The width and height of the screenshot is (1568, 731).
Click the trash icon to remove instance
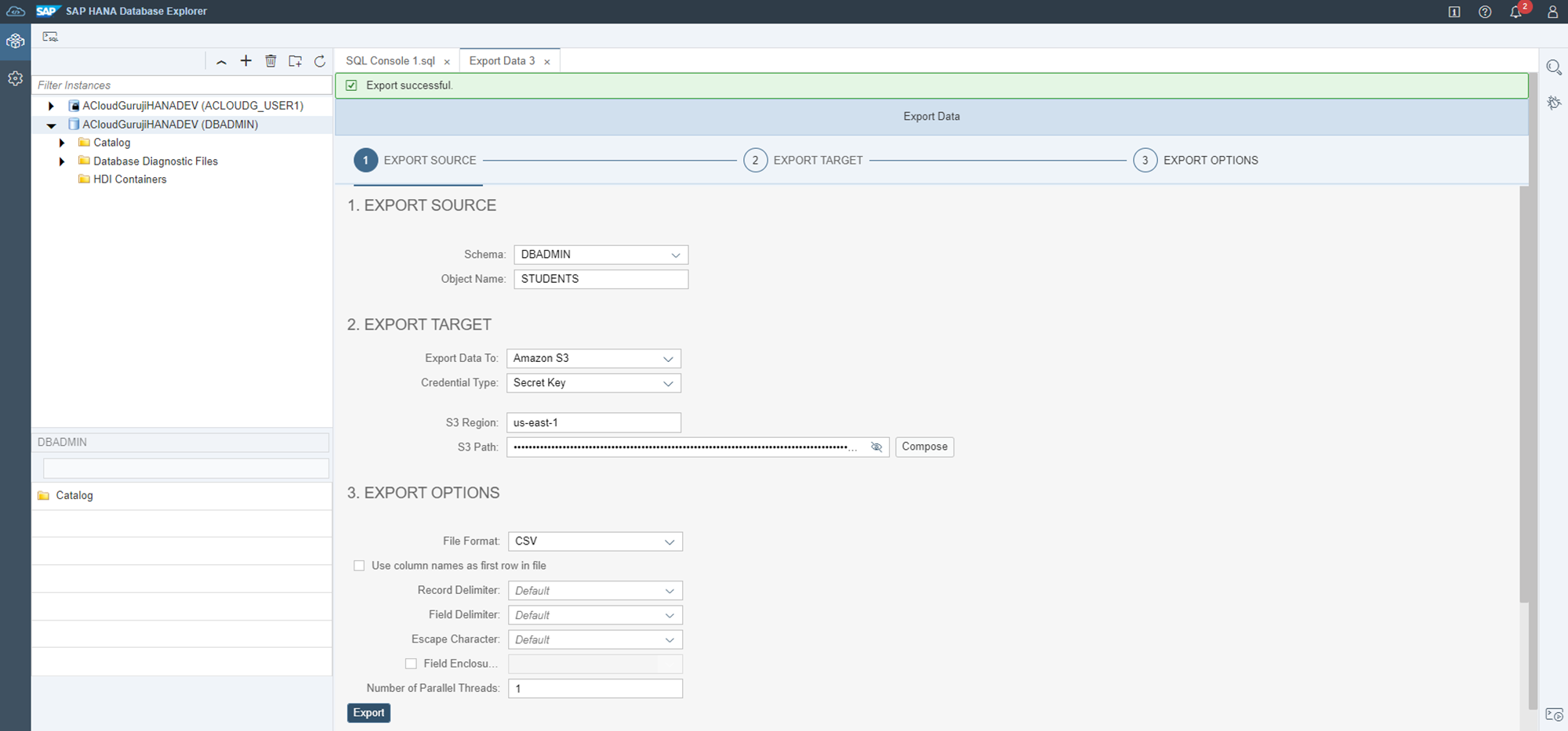tap(270, 61)
